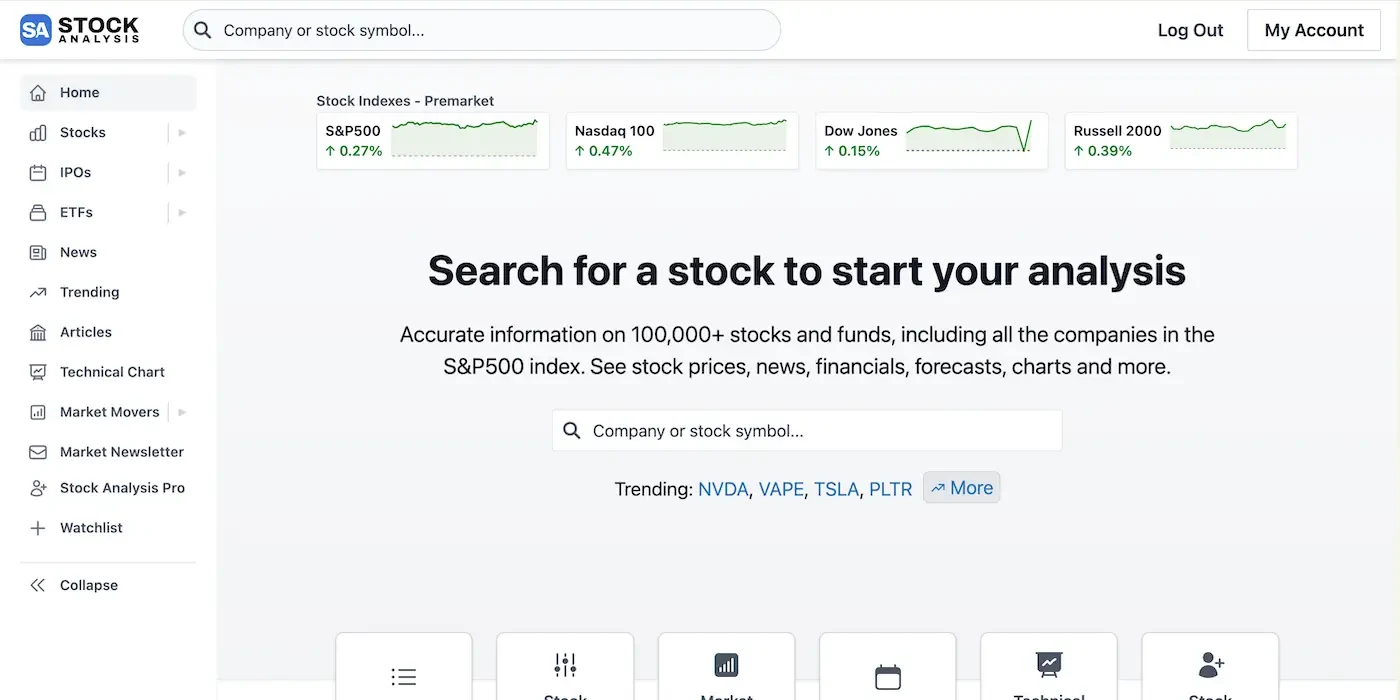Open Articles in the sidebar
The height and width of the screenshot is (700, 1400).
(108, 333)
